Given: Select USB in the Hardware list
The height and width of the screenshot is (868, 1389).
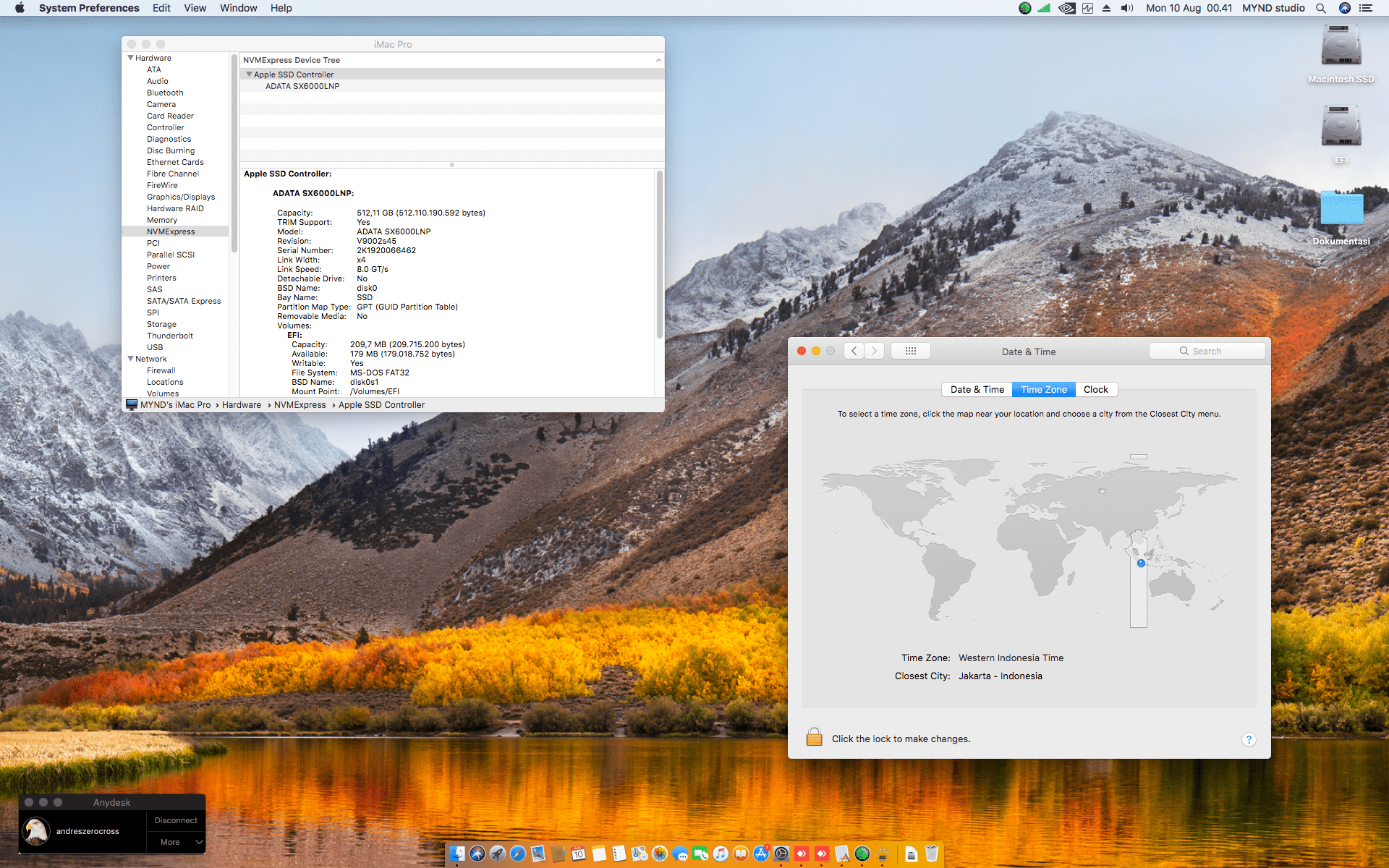Looking at the screenshot, I should (x=155, y=347).
